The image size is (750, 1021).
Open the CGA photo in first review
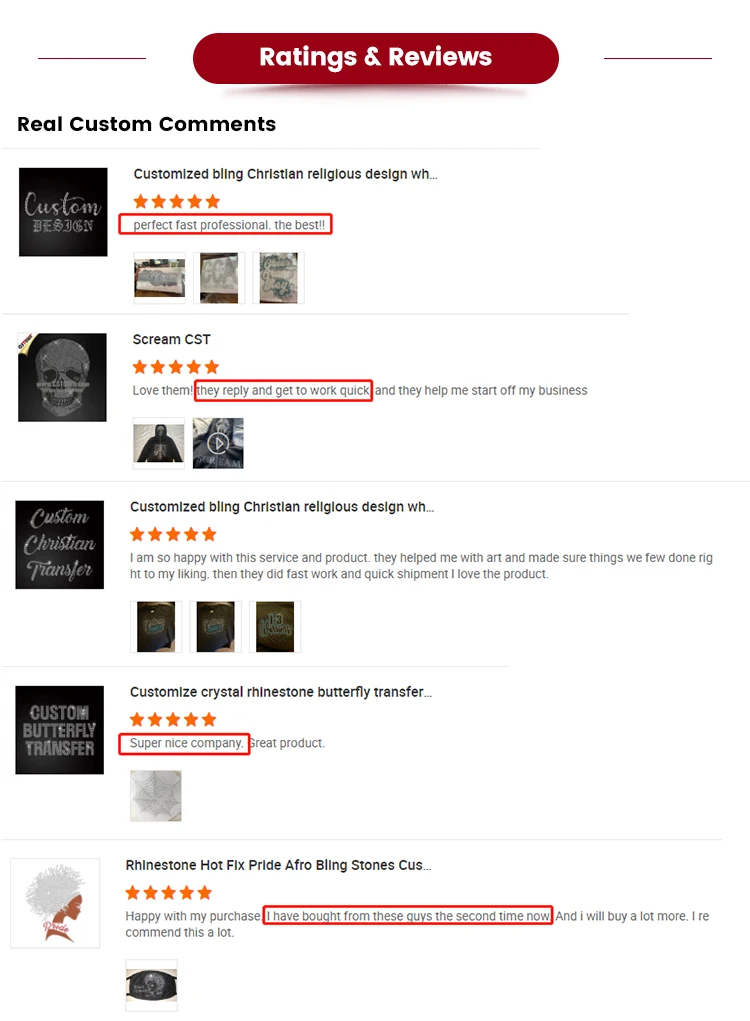tap(219, 278)
